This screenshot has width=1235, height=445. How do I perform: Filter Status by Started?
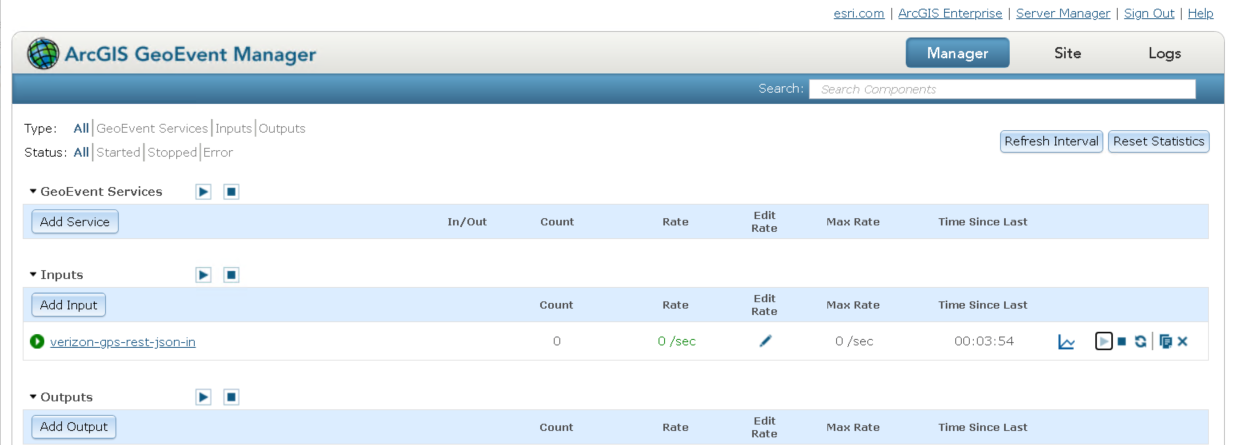[118, 152]
